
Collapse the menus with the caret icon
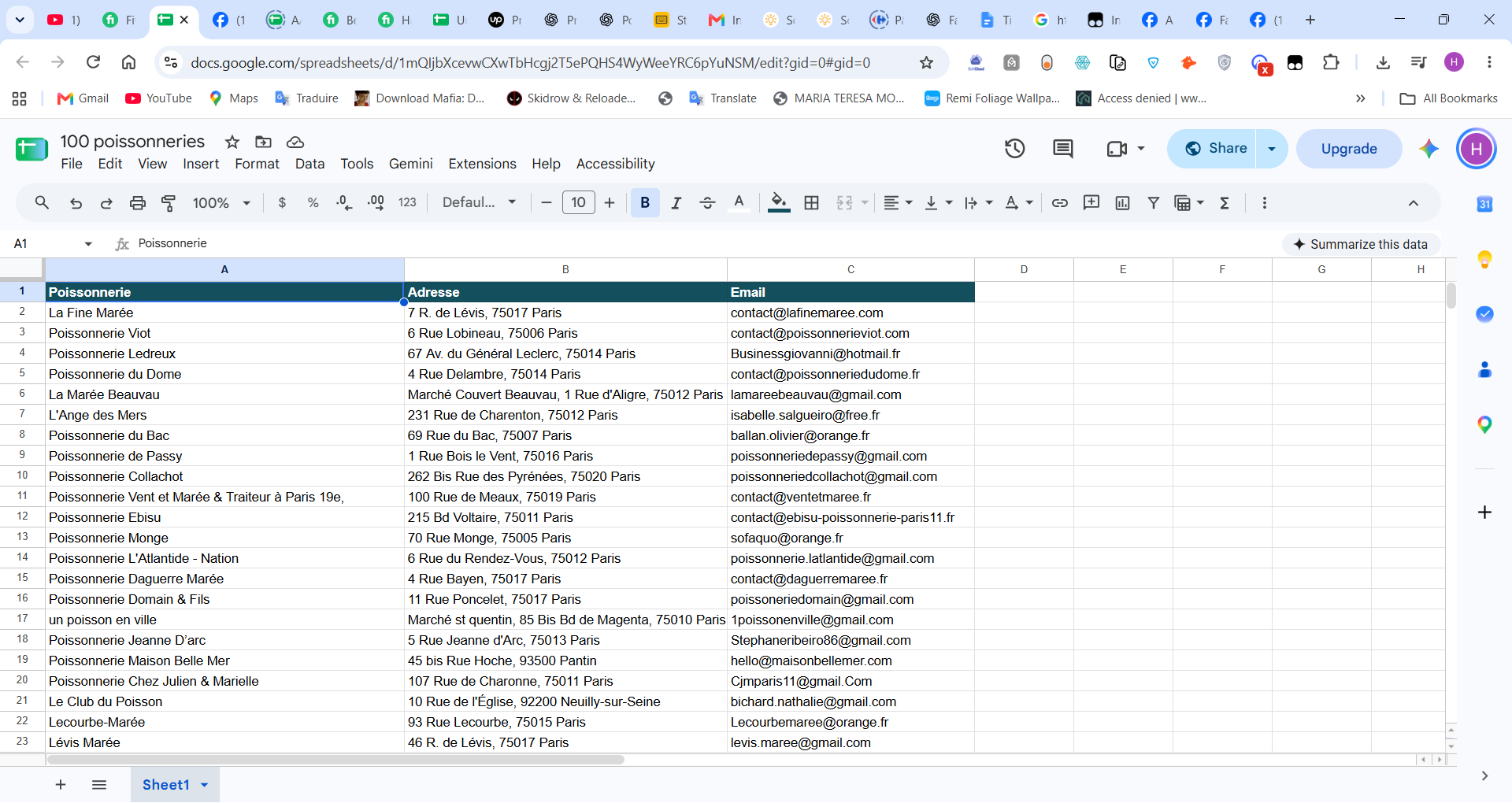[1414, 203]
